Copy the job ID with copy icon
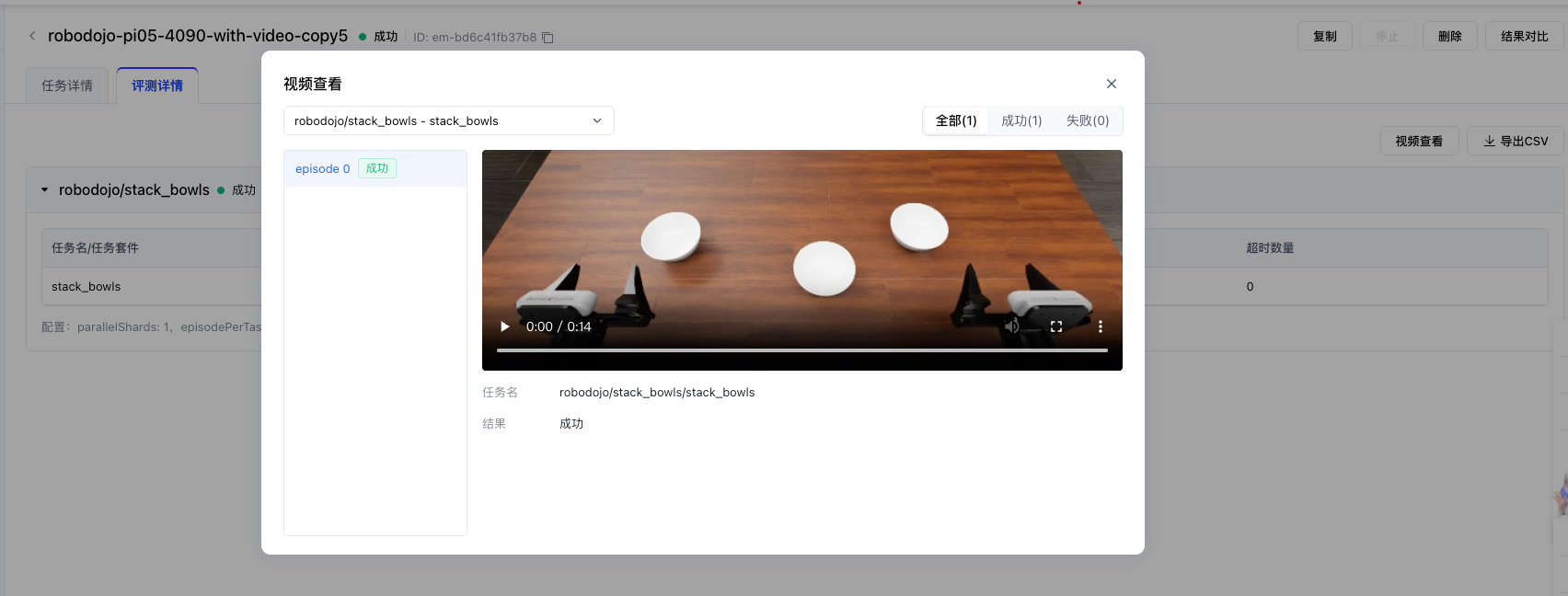 (x=548, y=38)
